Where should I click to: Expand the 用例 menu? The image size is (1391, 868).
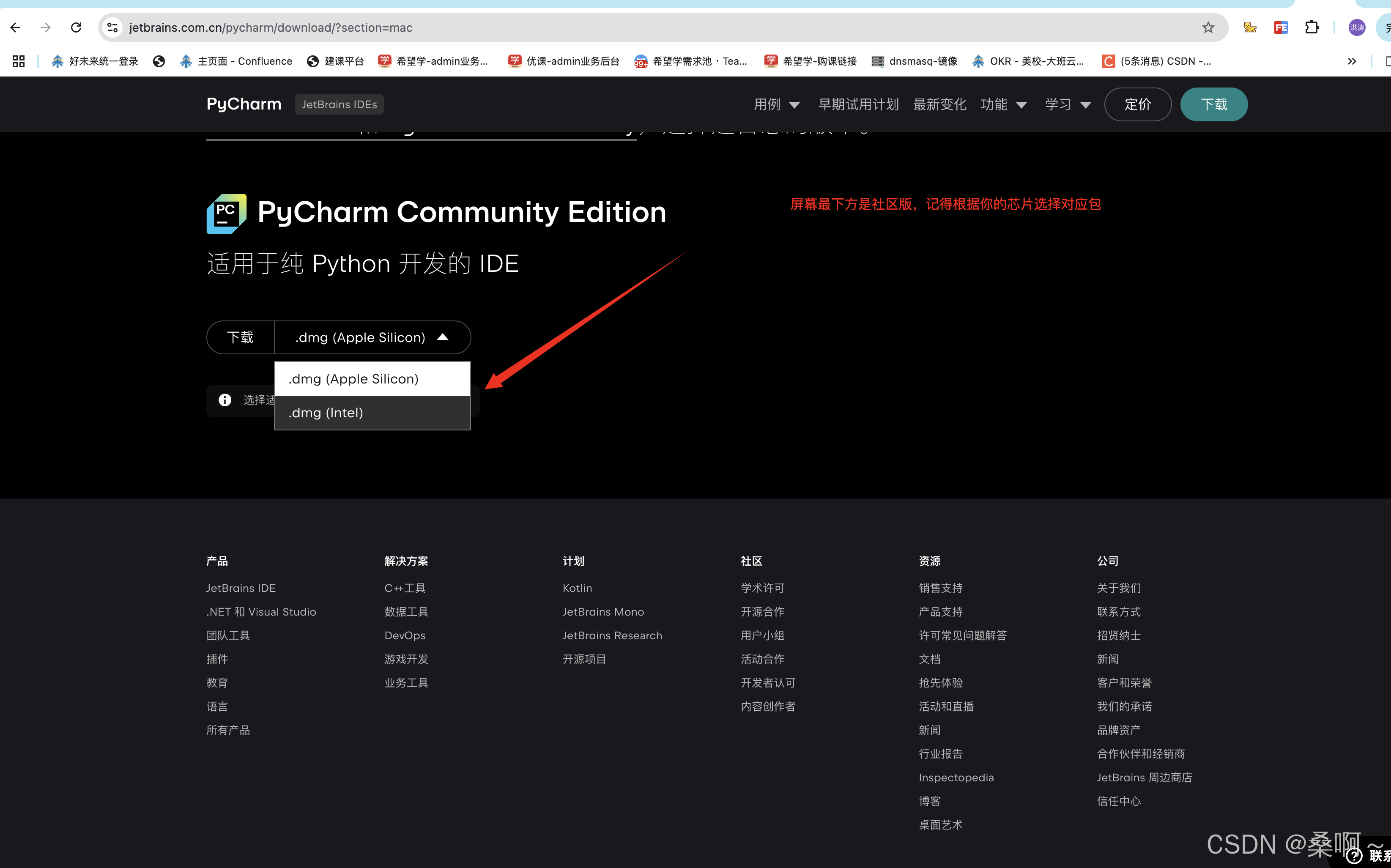[x=776, y=104]
